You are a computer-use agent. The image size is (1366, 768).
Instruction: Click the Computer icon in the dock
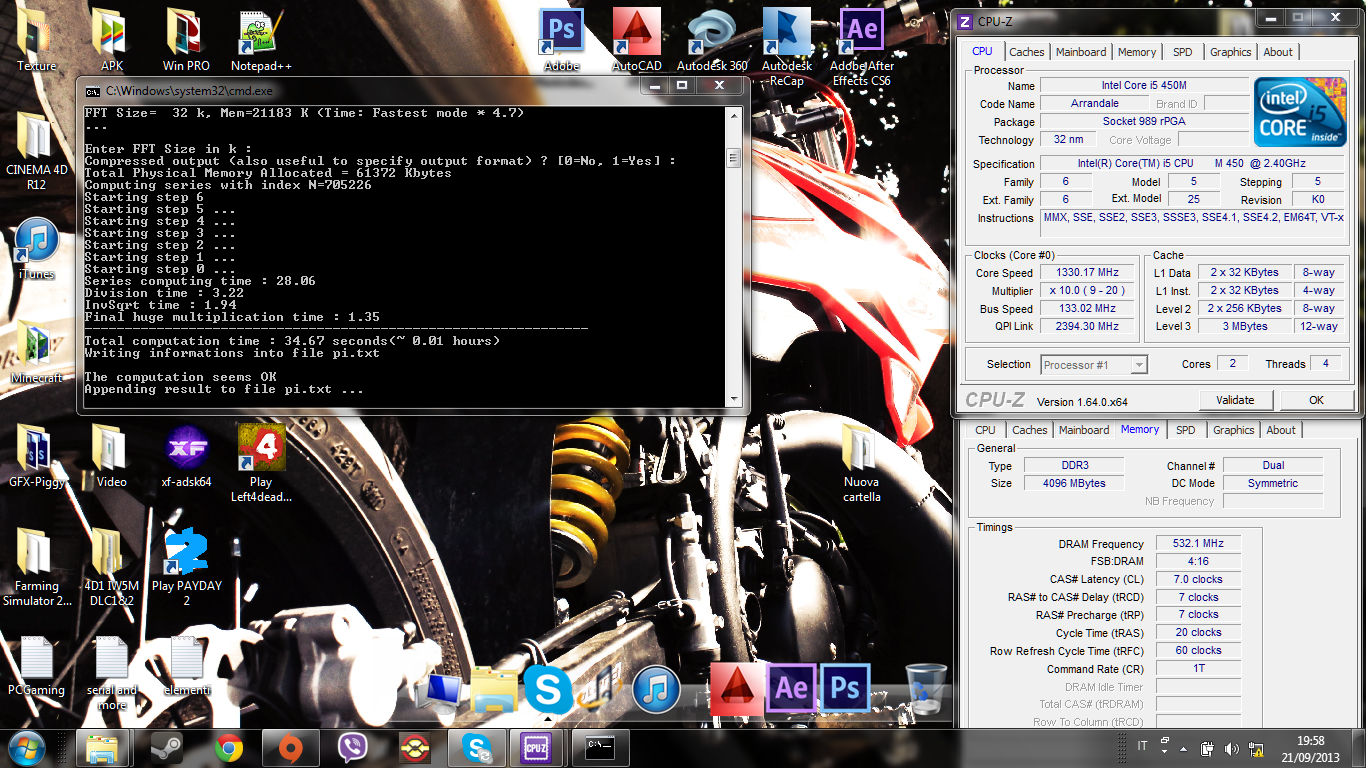coord(440,692)
